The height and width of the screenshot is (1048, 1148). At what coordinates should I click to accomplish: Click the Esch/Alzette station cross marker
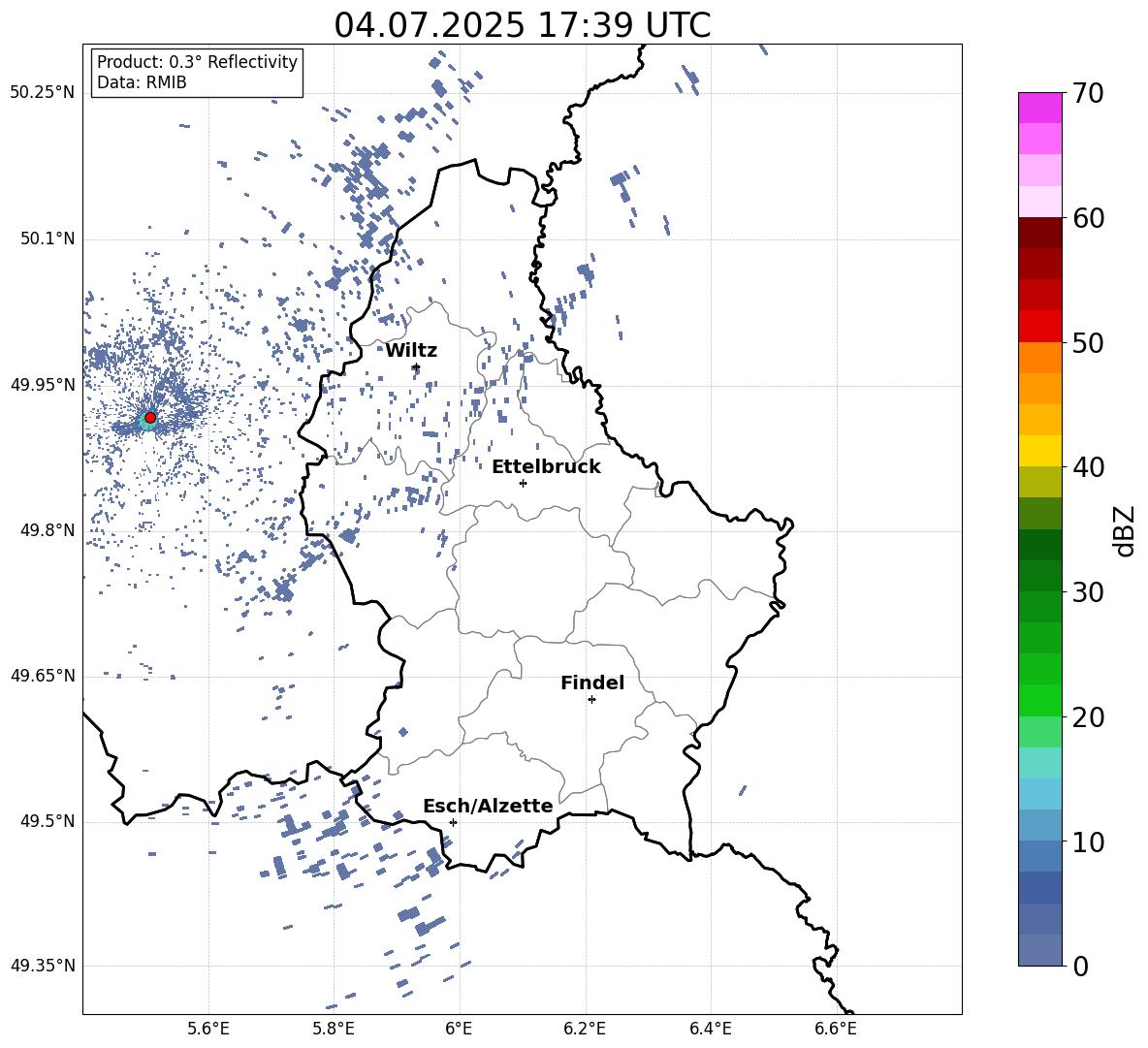click(453, 822)
